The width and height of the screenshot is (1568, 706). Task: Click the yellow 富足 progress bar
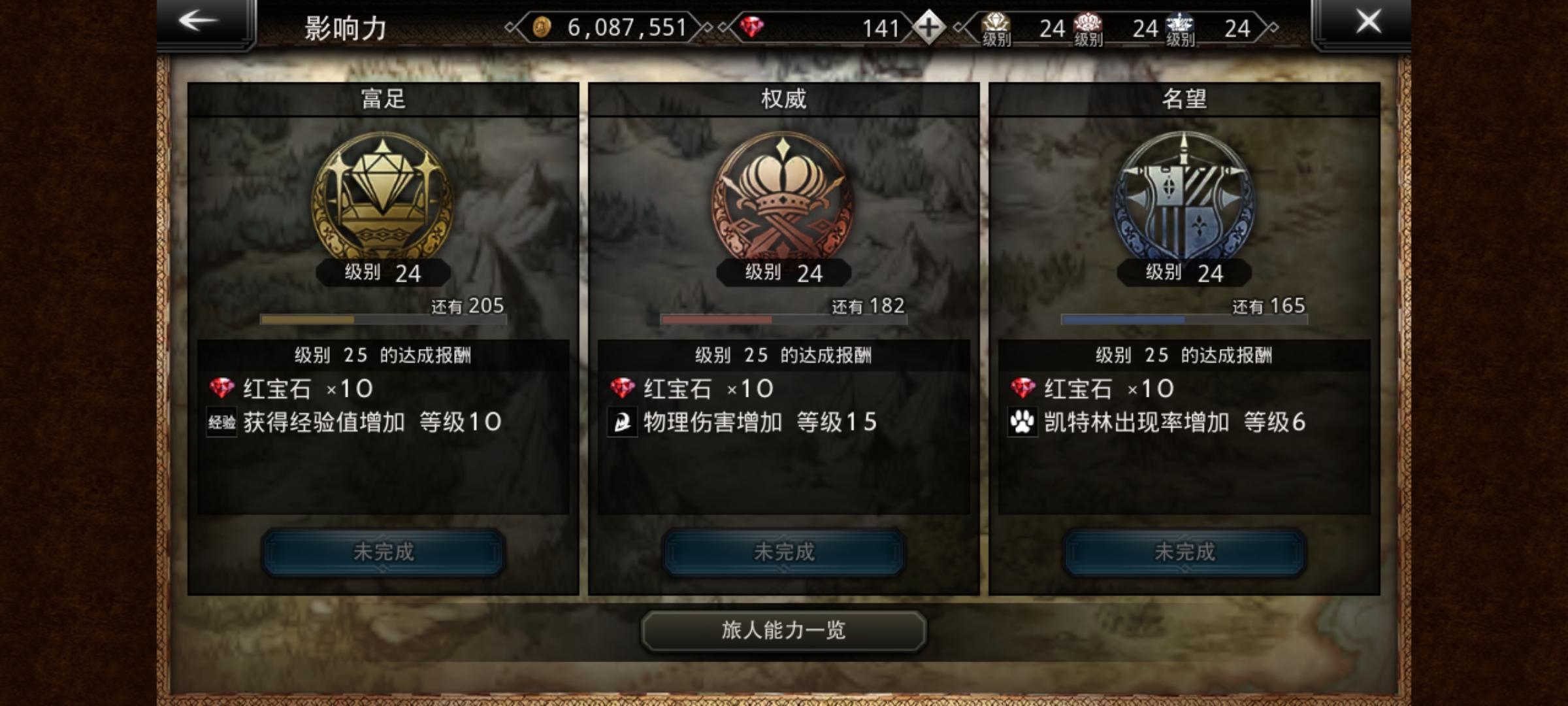pyautogui.click(x=384, y=320)
